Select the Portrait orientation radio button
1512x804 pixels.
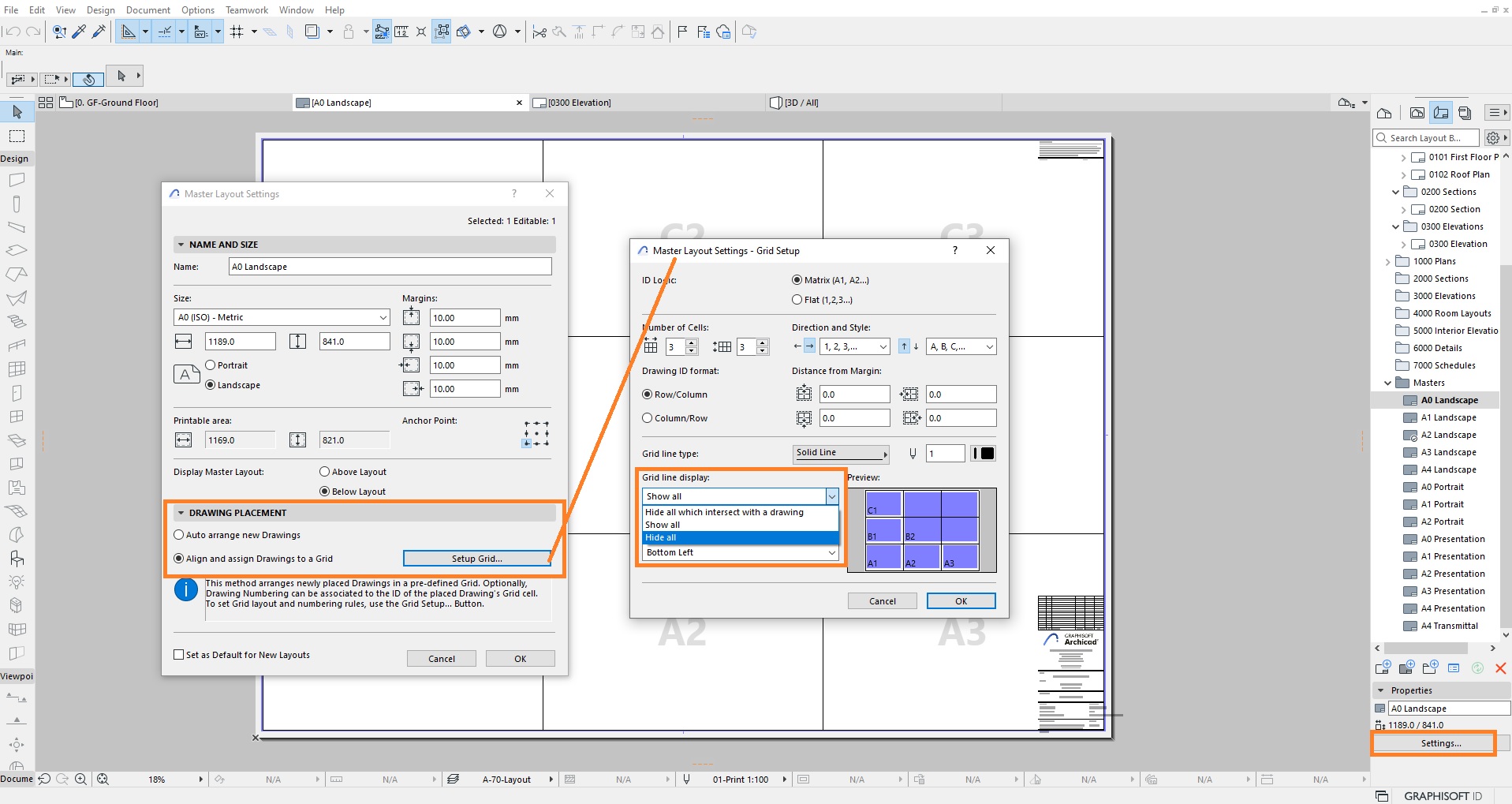click(211, 365)
